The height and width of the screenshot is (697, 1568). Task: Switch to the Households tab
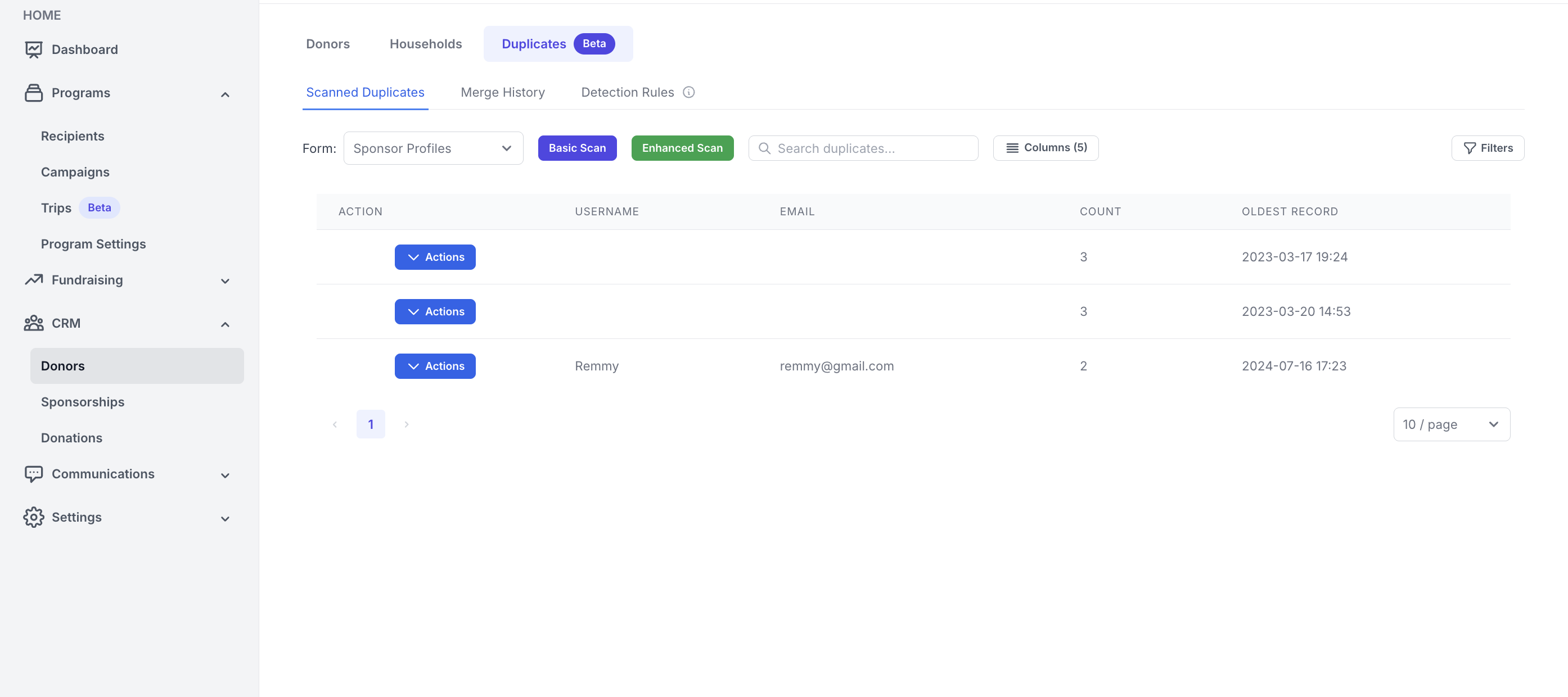point(426,44)
